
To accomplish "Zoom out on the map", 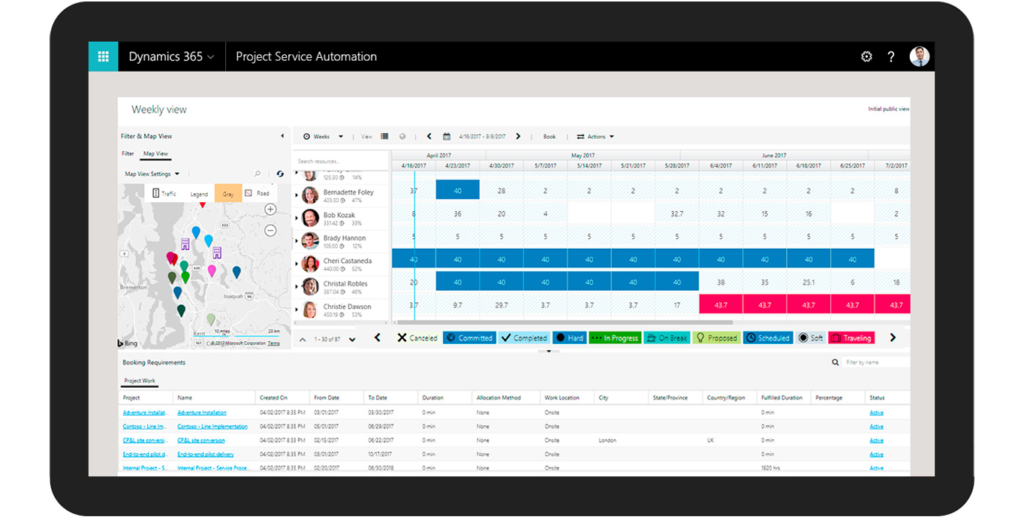I will tap(270, 231).
